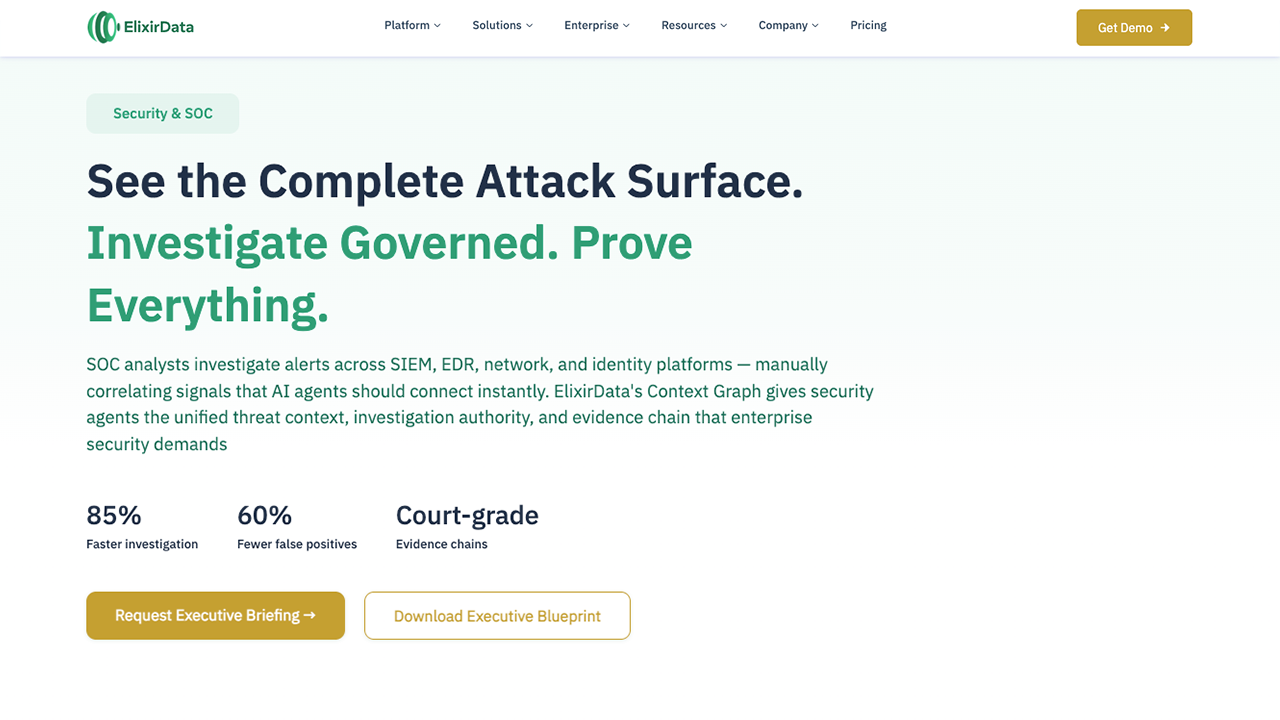The image size is (1280, 720).
Task: Go to the Pricing page
Action: 868,26
